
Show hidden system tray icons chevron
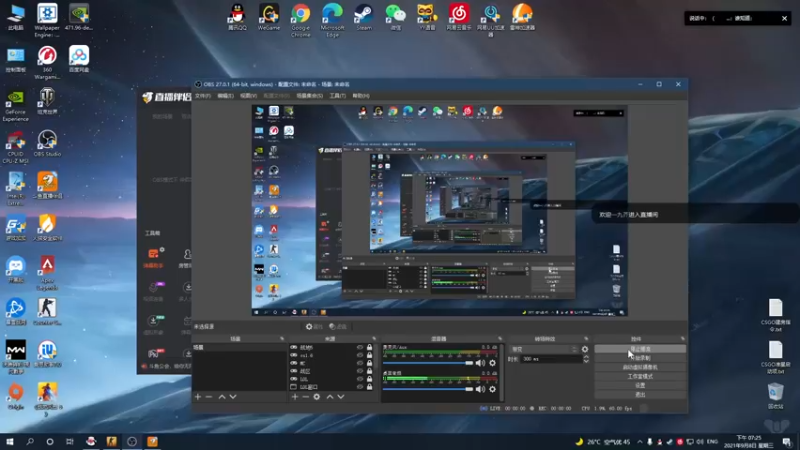[640, 441]
